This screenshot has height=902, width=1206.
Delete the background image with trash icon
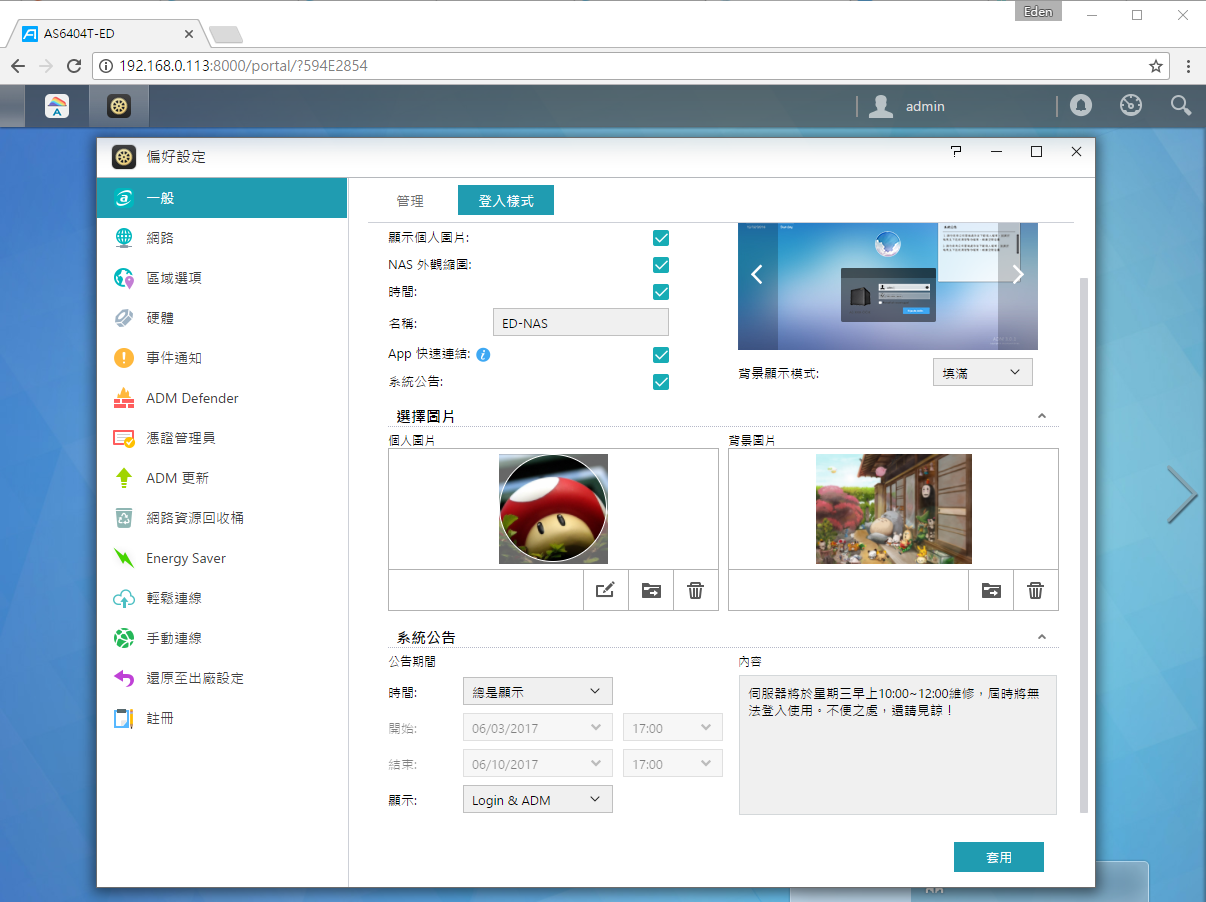pyautogui.click(x=1036, y=590)
